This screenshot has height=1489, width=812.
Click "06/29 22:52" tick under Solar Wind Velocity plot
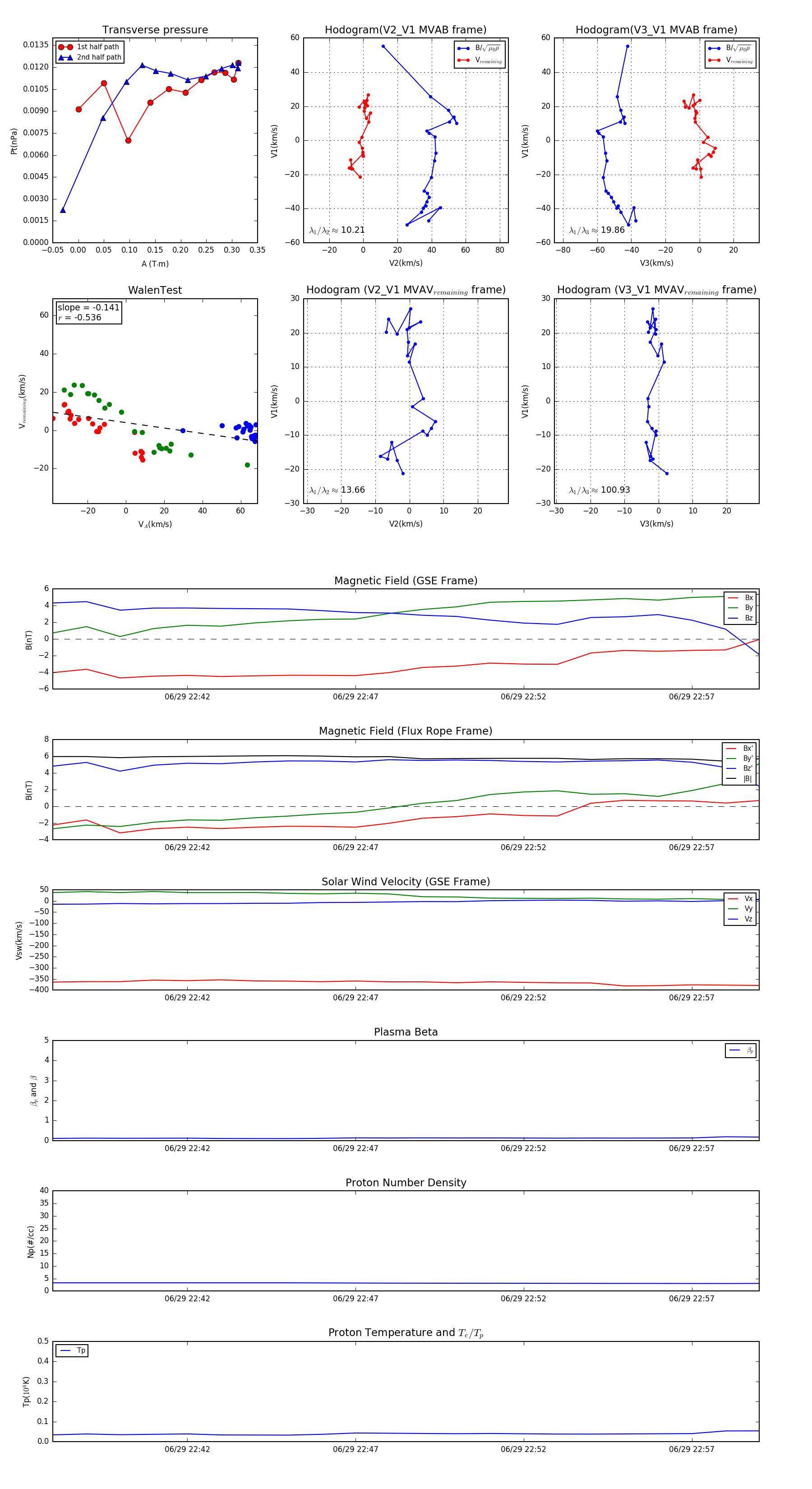(524, 998)
